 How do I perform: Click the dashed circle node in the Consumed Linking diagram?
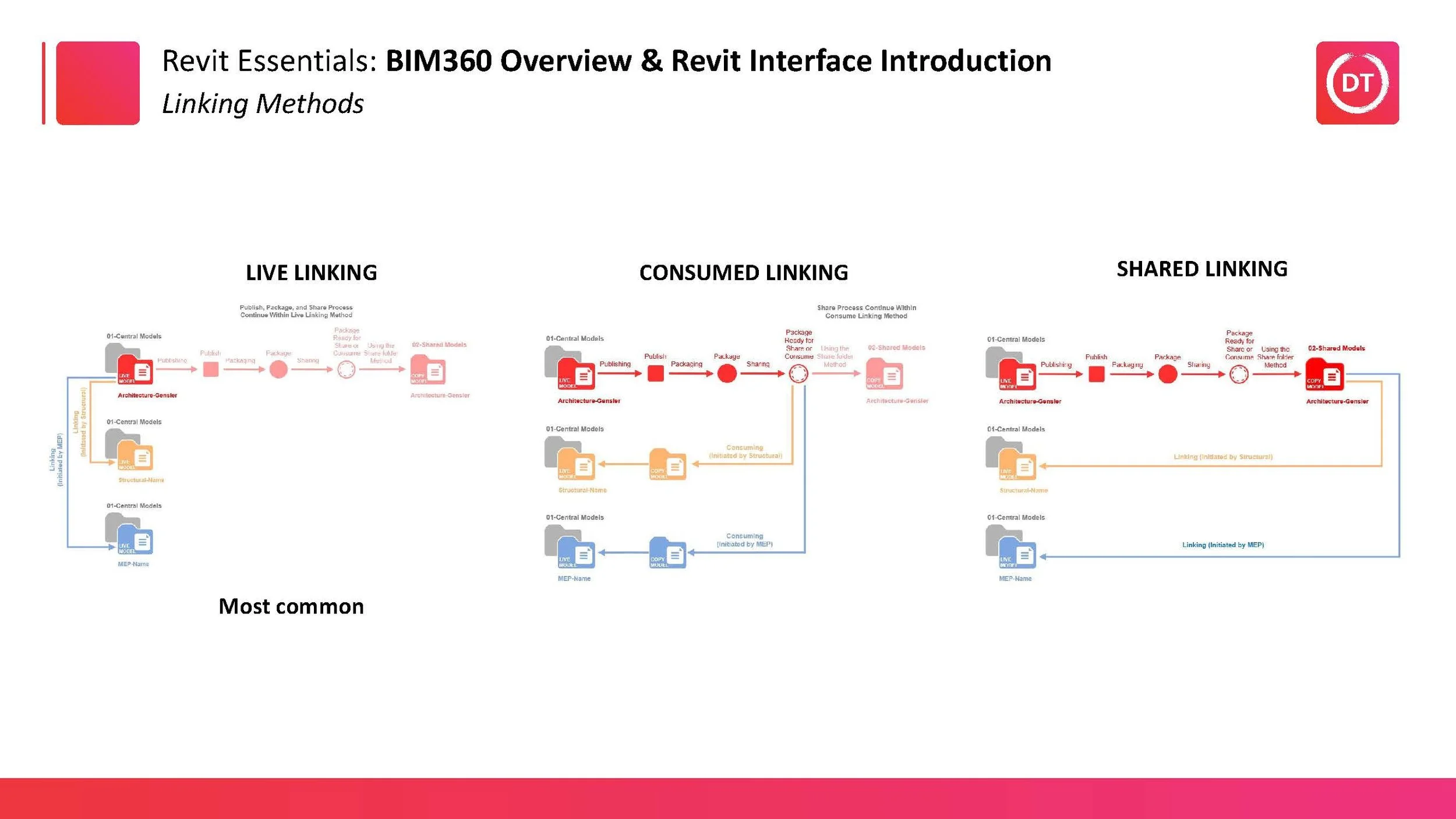tap(798, 373)
